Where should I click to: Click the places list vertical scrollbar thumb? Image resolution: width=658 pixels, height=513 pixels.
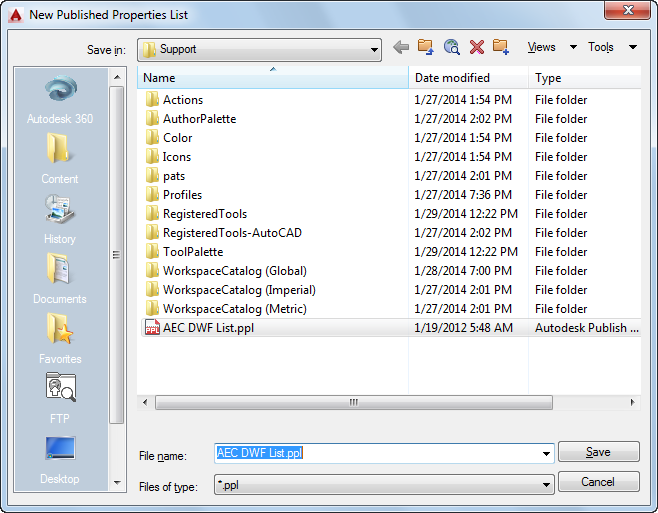click(x=117, y=255)
